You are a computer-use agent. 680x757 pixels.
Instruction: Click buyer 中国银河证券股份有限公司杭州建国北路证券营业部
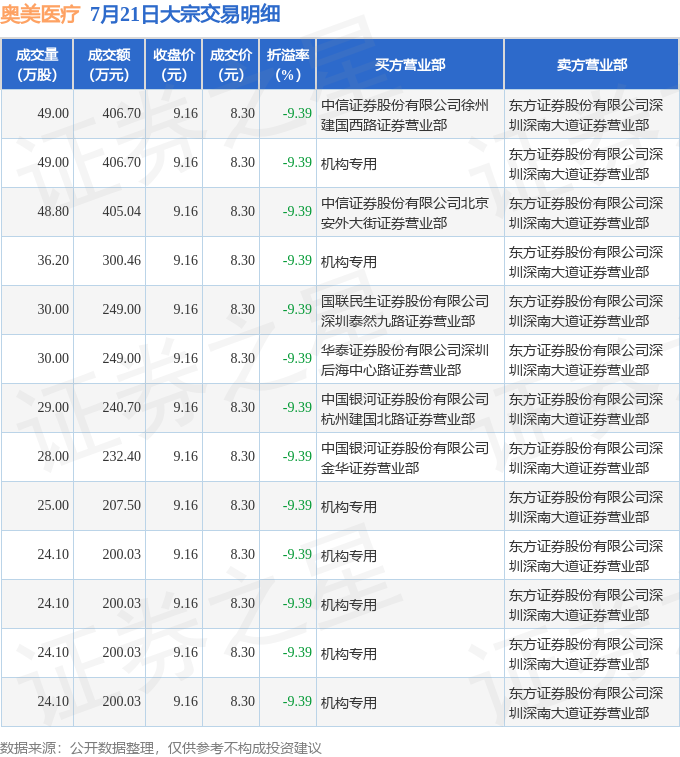coord(405,409)
